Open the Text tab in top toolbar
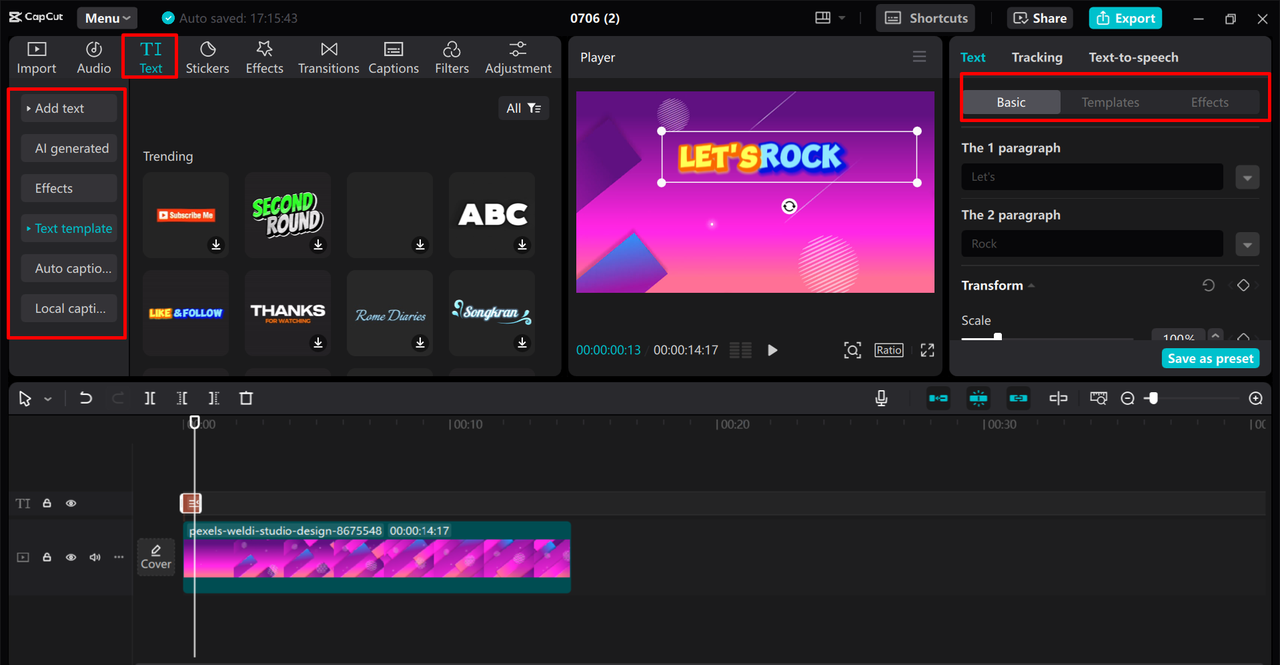The width and height of the screenshot is (1280, 665). [150, 58]
